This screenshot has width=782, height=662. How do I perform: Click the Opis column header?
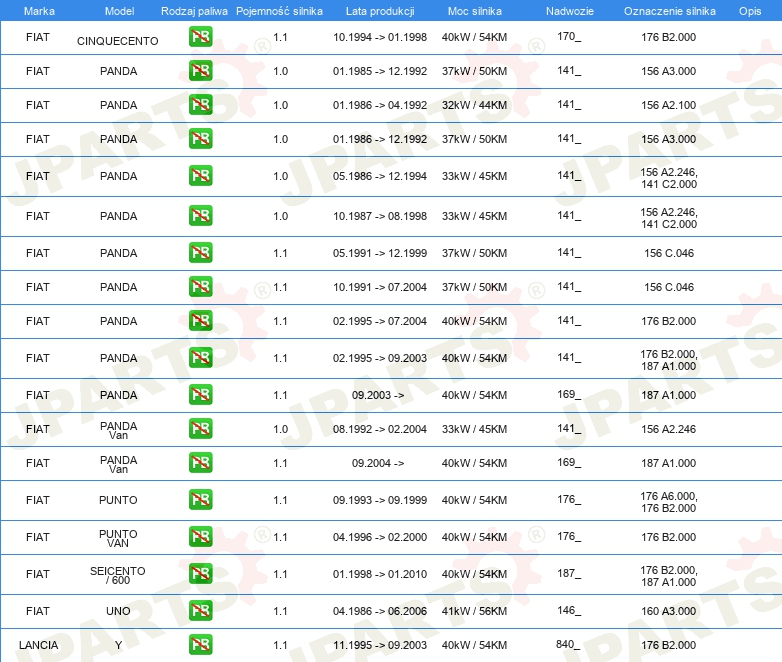(750, 11)
